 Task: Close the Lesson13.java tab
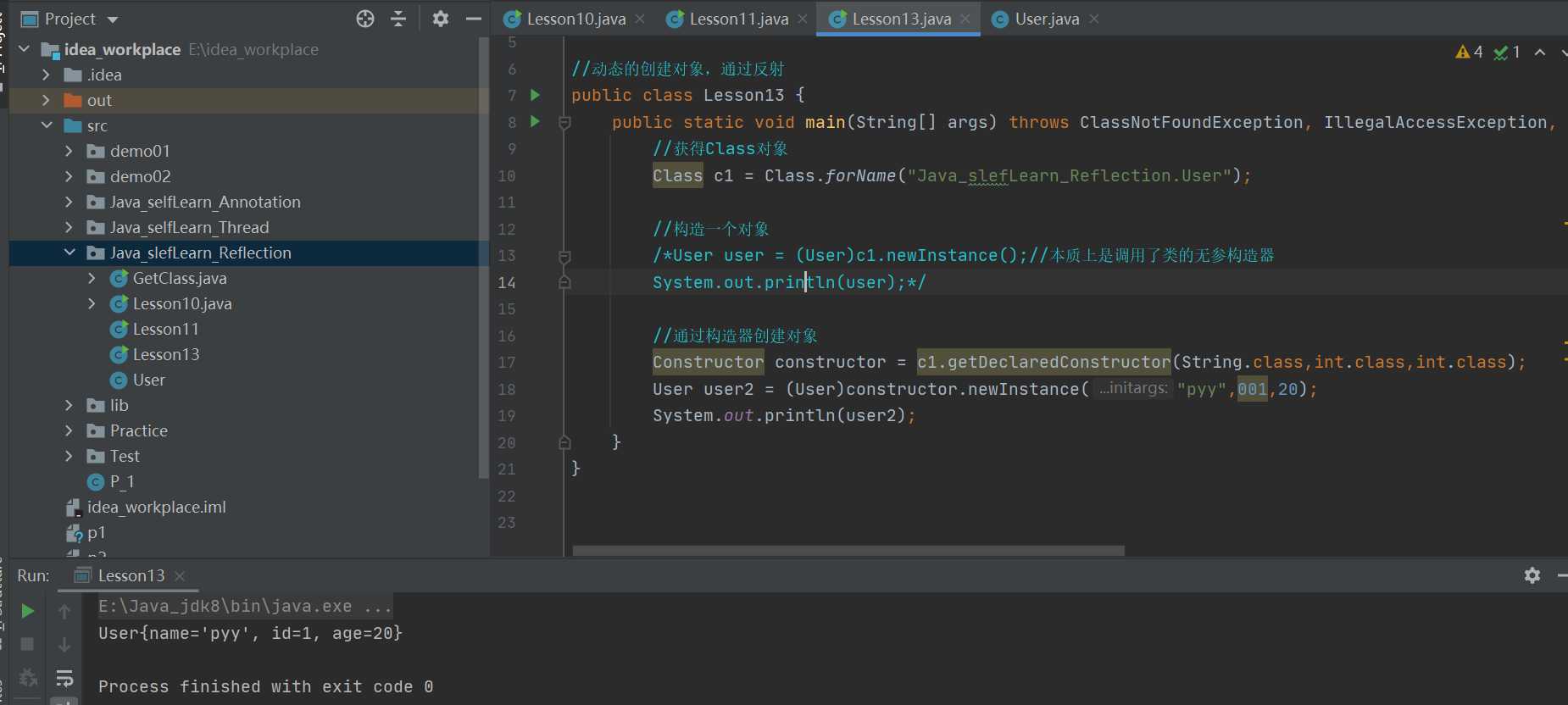(x=965, y=19)
